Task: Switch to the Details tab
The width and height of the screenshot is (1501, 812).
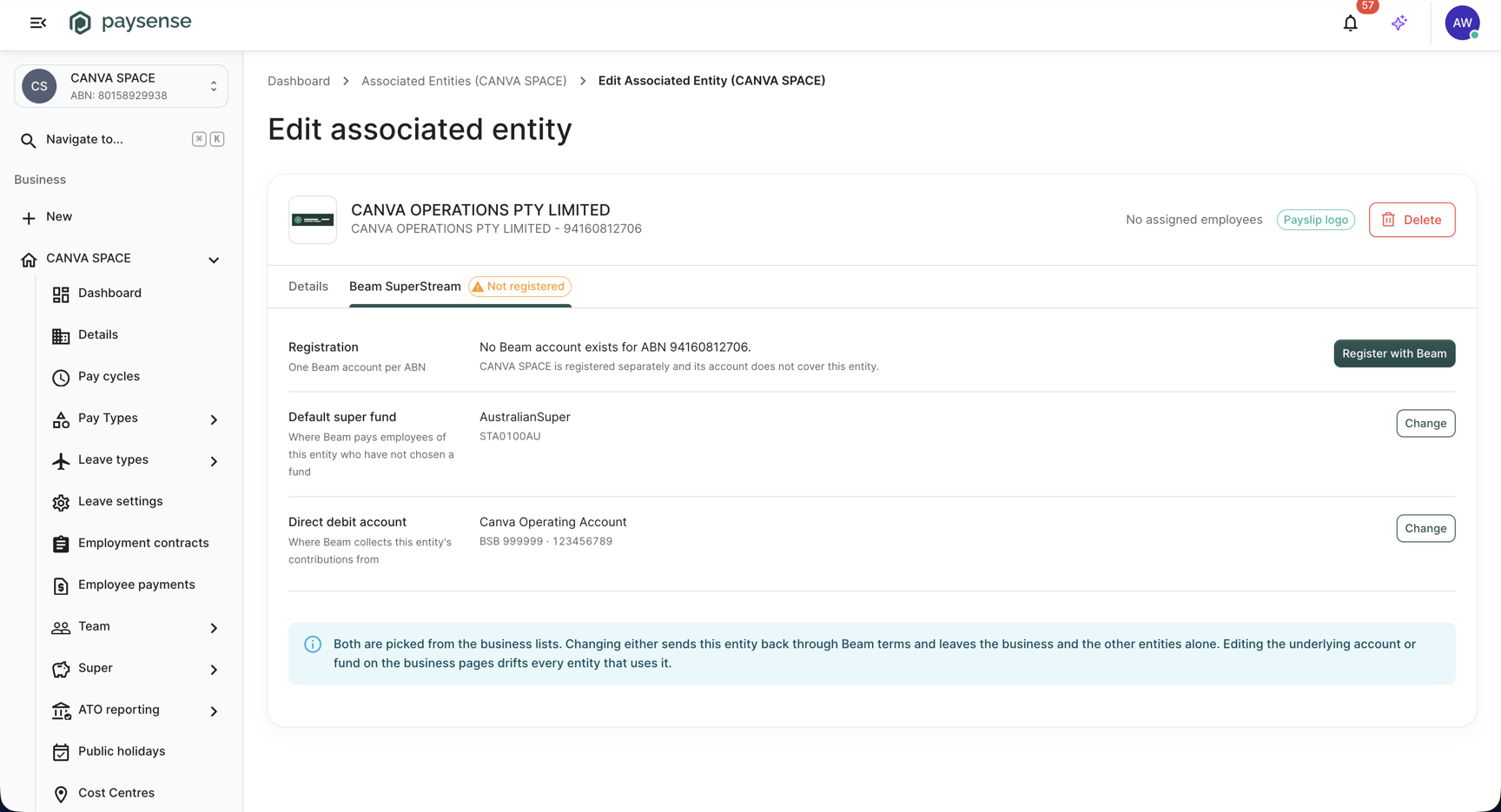Action: coord(308,287)
